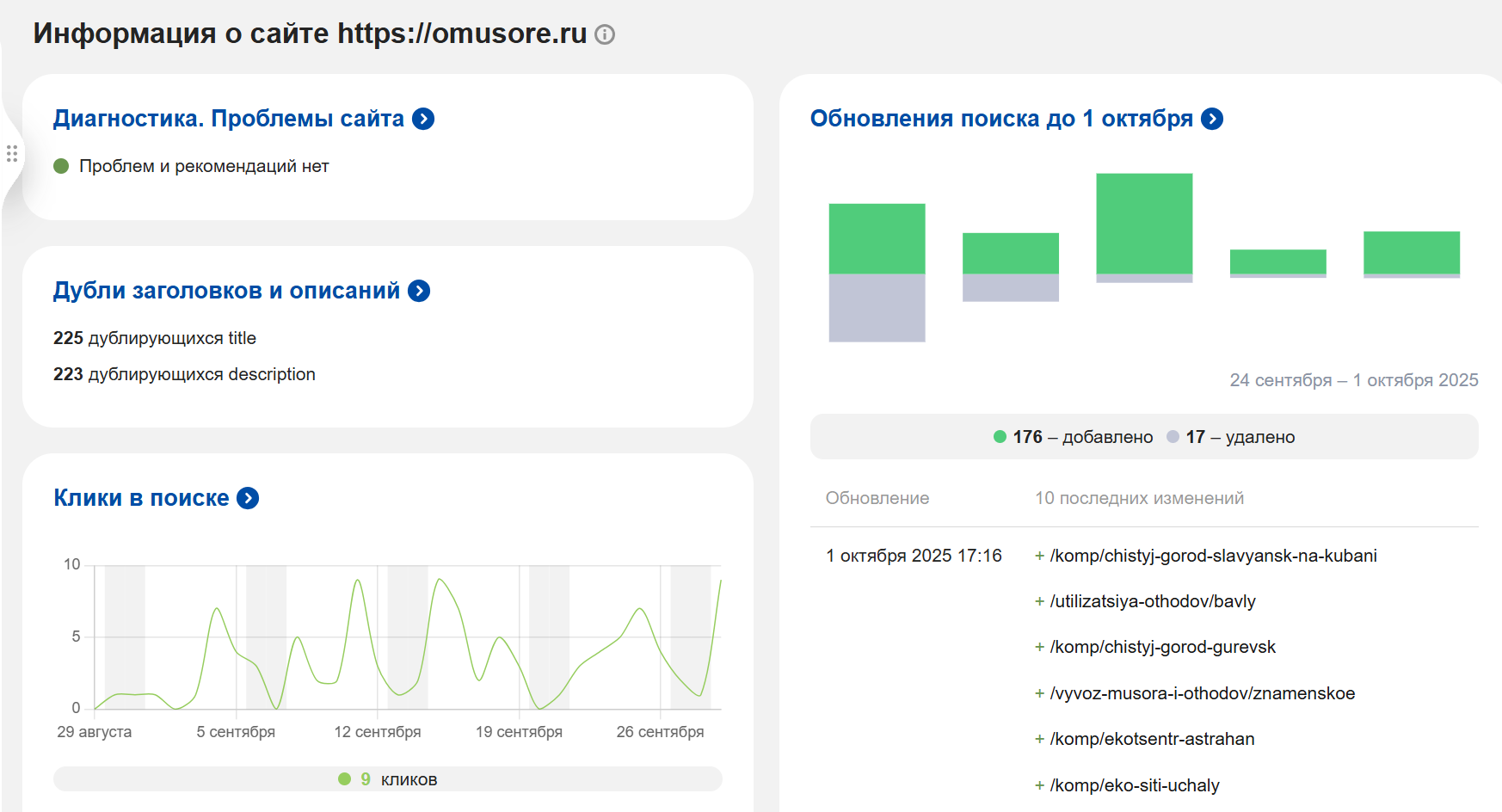Image resolution: width=1502 pixels, height=812 pixels.
Task: Grab the six-dot drag handle on the left edge
Action: click(12, 154)
